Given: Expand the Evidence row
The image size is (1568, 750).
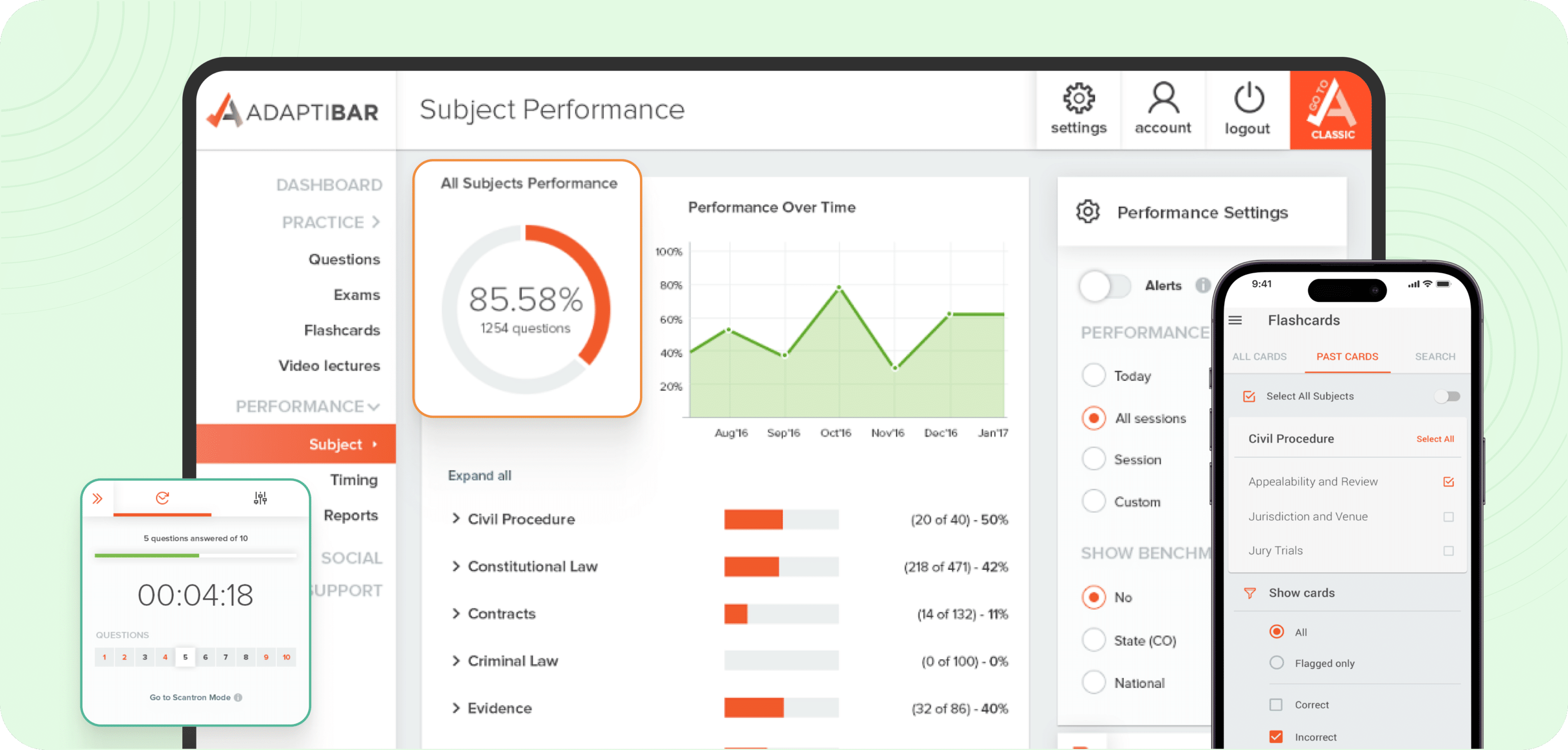Looking at the screenshot, I should click(456, 707).
